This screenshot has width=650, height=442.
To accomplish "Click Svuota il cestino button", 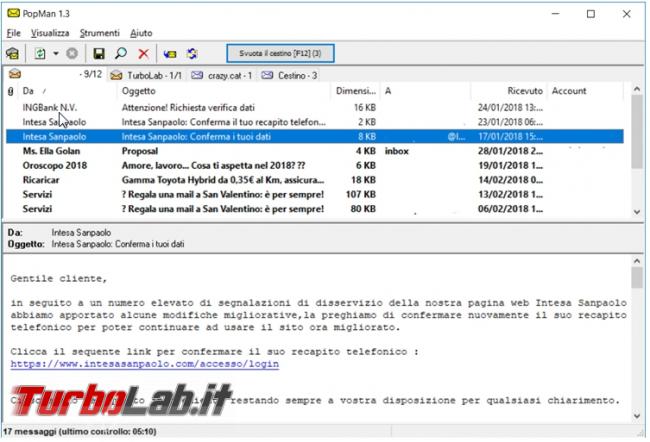I will click(x=280, y=53).
